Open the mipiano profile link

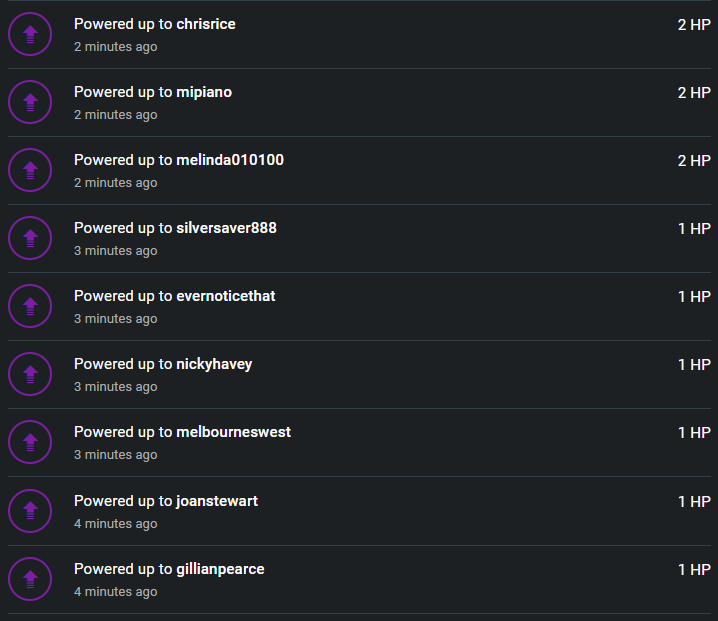point(204,93)
